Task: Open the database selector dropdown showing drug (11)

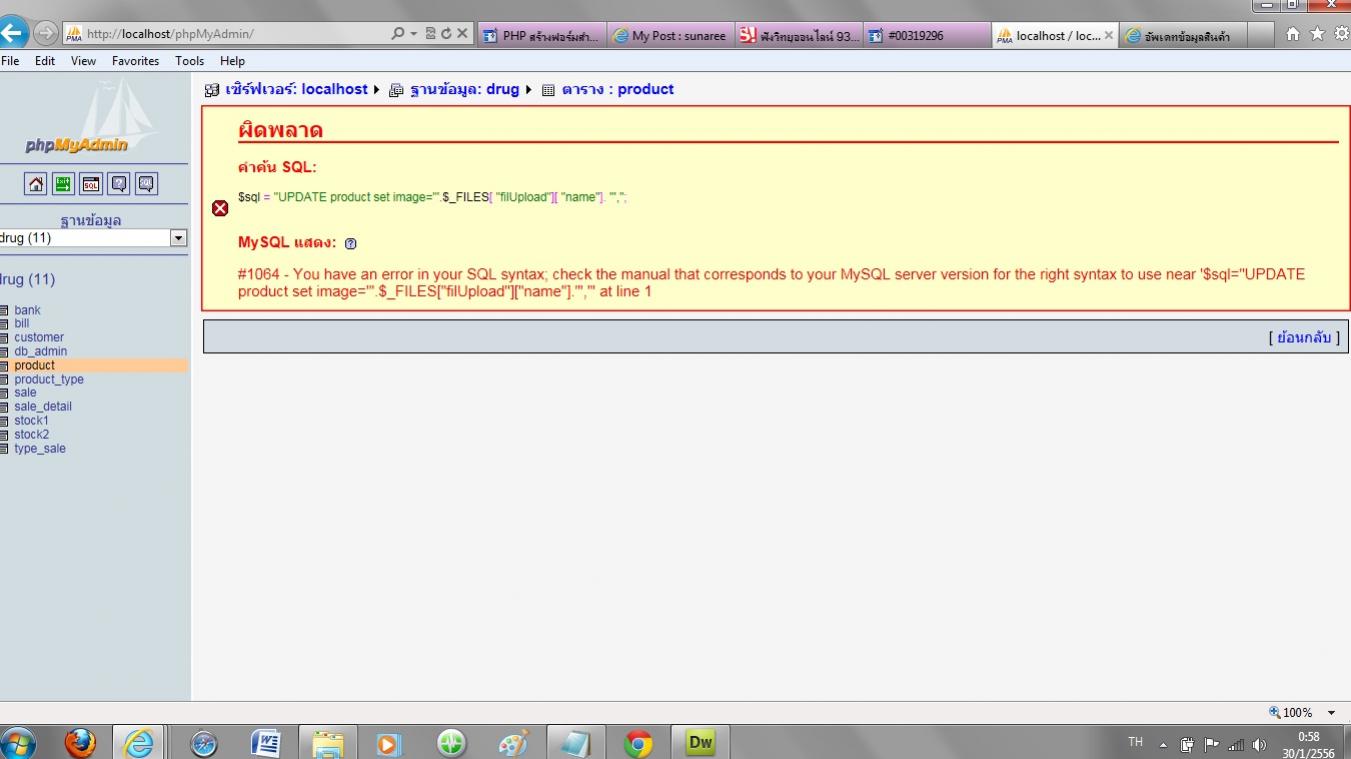Action: (93, 238)
